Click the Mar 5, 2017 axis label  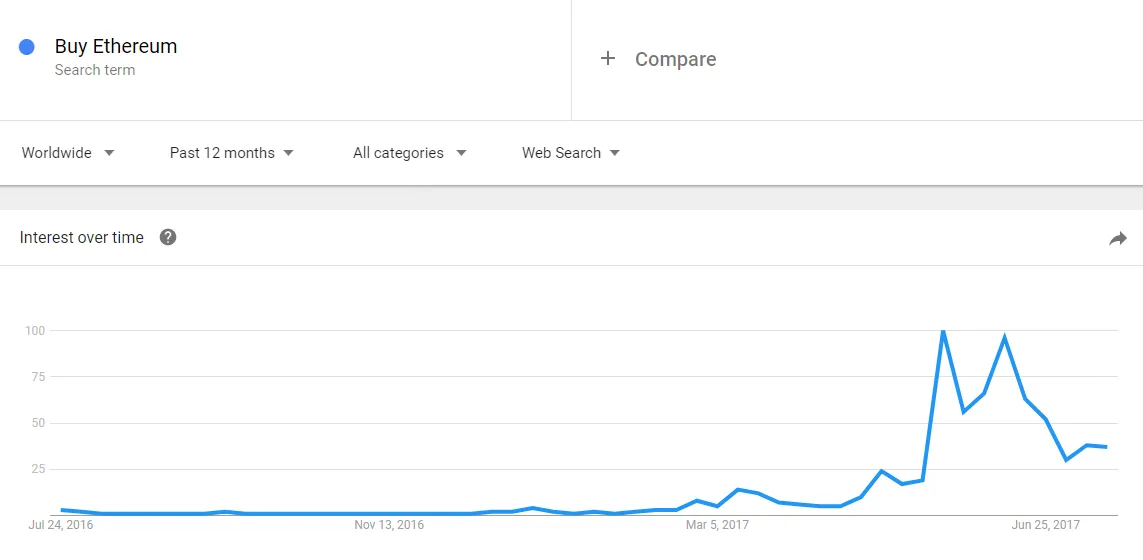tap(717, 525)
